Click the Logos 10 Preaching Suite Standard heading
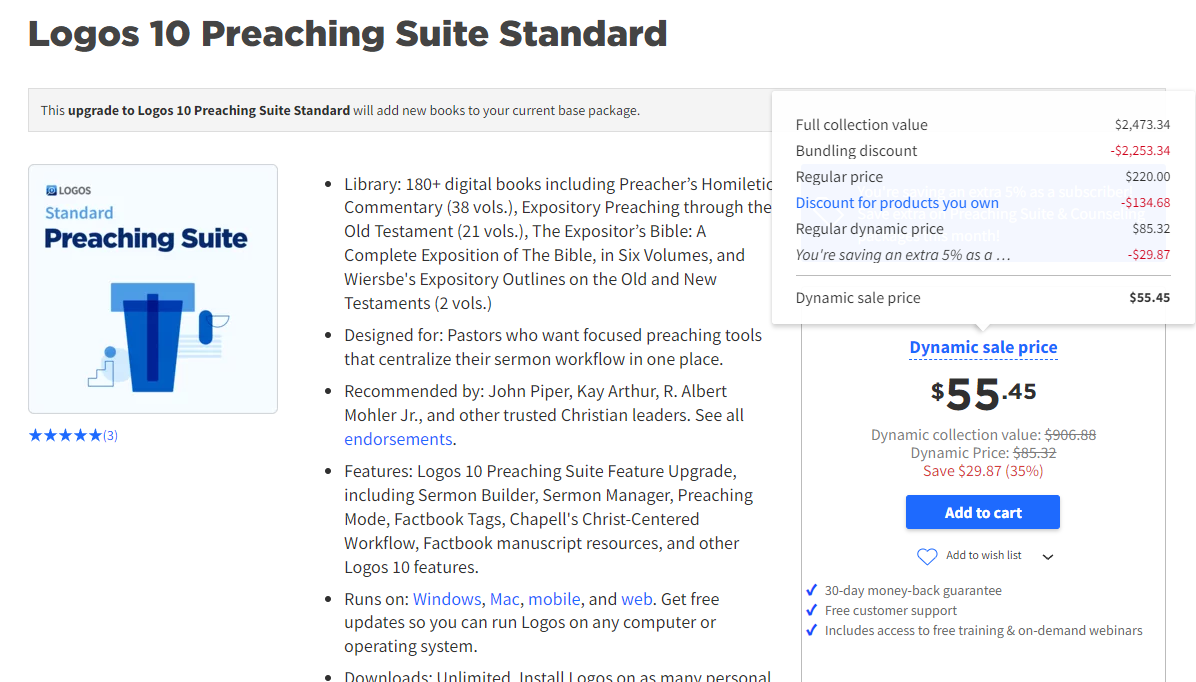The image size is (1196, 682). click(x=347, y=34)
